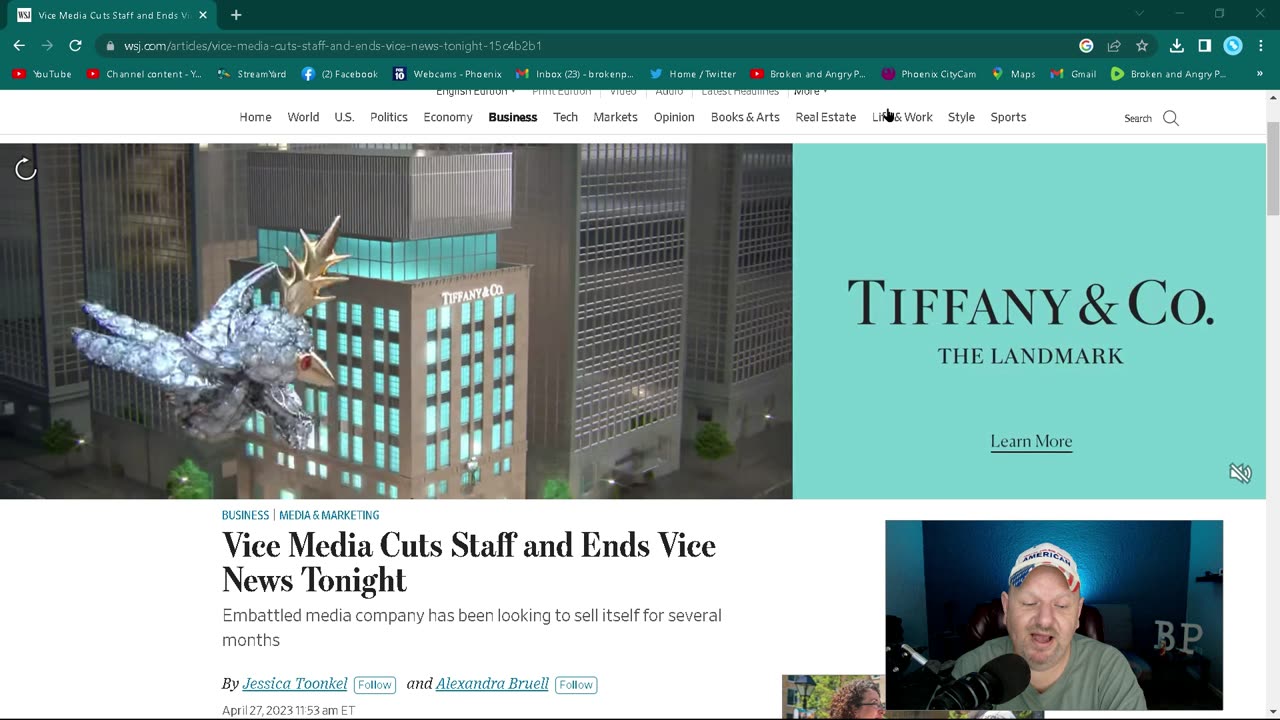Viewport: 1280px width, 720px height.
Task: Replay the Tiffany ad video
Action: pyautogui.click(x=26, y=169)
